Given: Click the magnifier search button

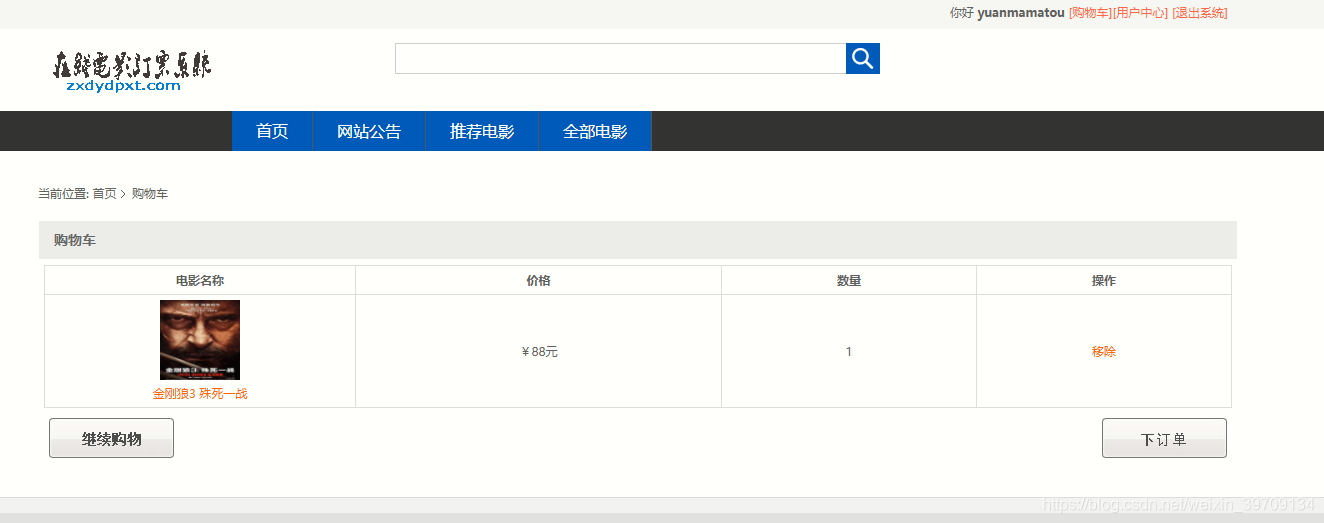Looking at the screenshot, I should (x=862, y=58).
